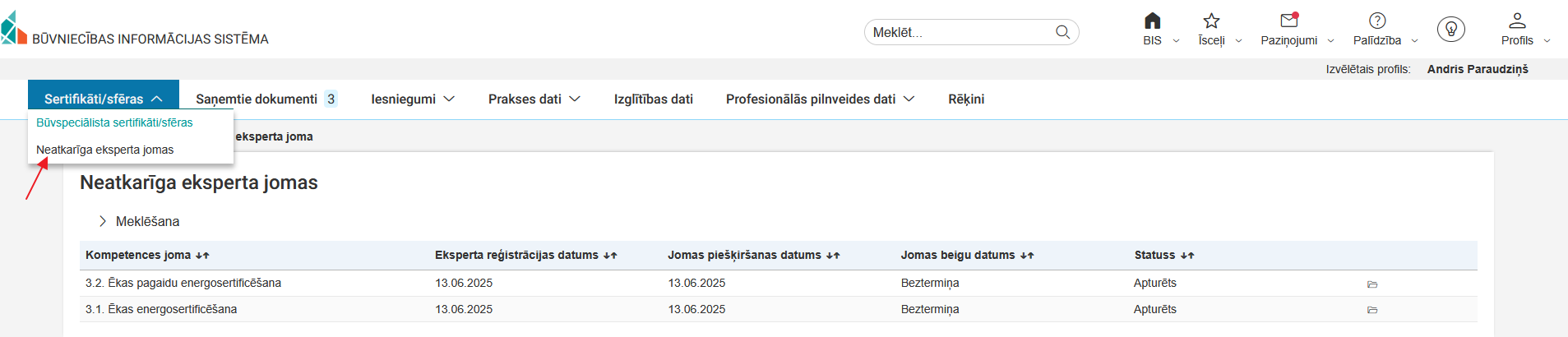Sort by Eksperta reģistrācijas datums arrows
The width and height of the screenshot is (1568, 337).
[610, 256]
